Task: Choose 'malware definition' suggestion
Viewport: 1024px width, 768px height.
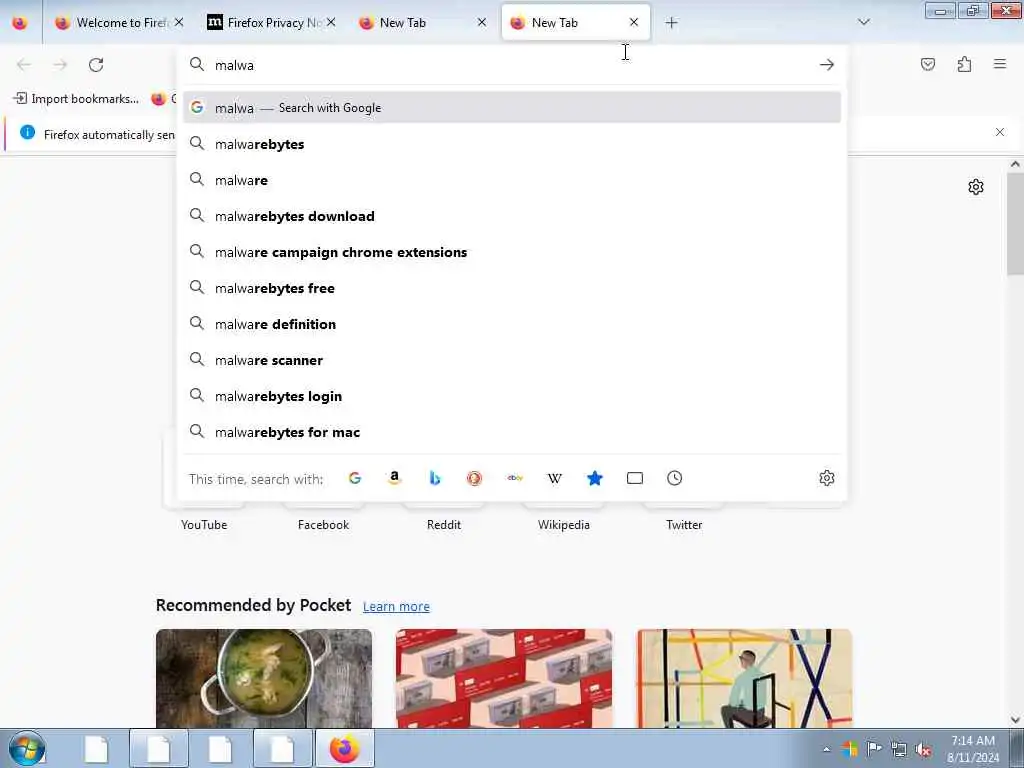Action: point(512,324)
